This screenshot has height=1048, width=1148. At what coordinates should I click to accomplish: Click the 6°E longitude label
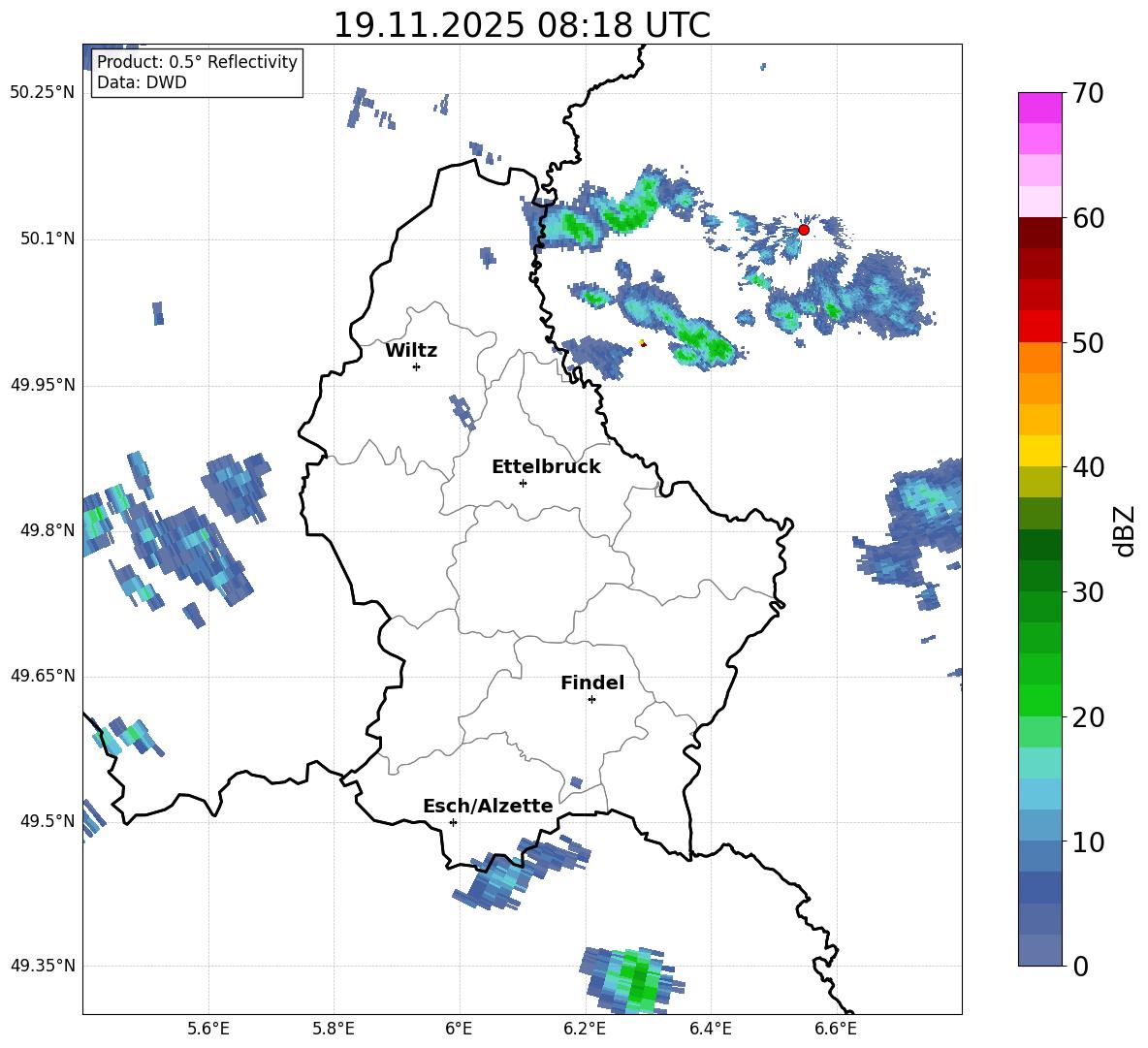coord(459,1029)
